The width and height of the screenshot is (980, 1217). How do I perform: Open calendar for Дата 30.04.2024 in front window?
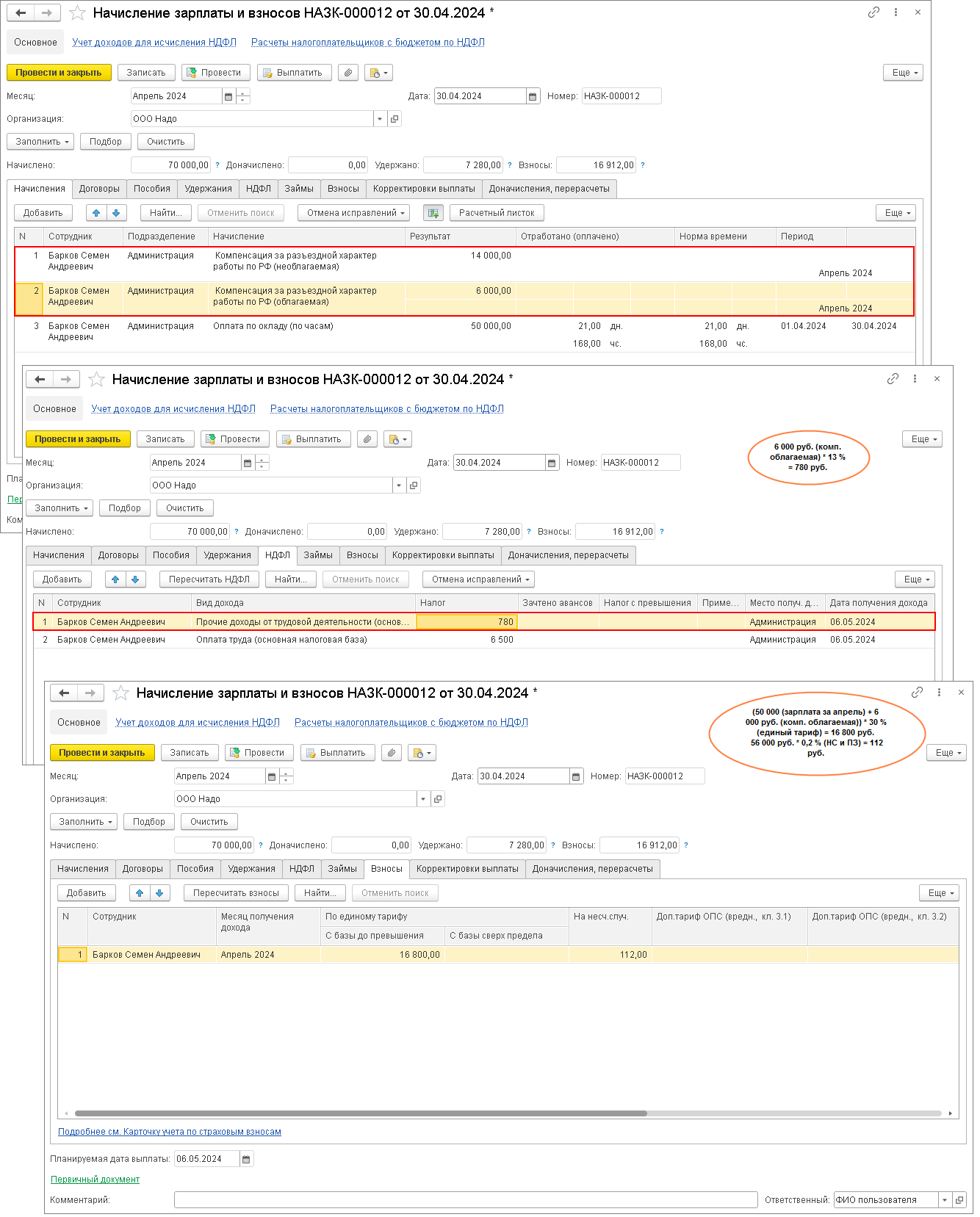click(577, 776)
